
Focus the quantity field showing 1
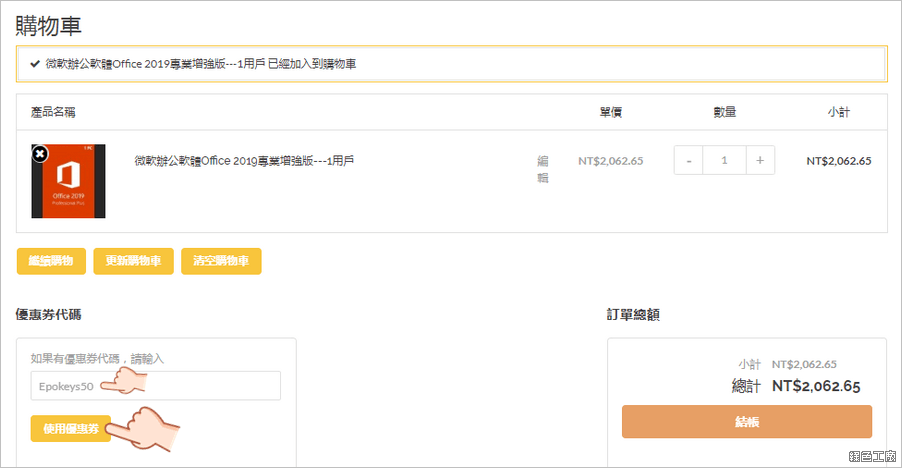(724, 160)
